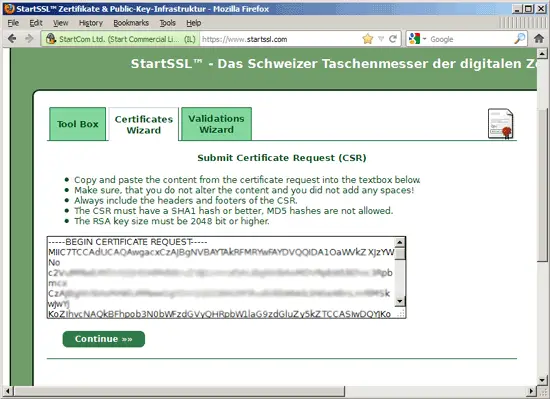
Task: Click page vertical scrollbar up arrow
Action: [x=542, y=54]
